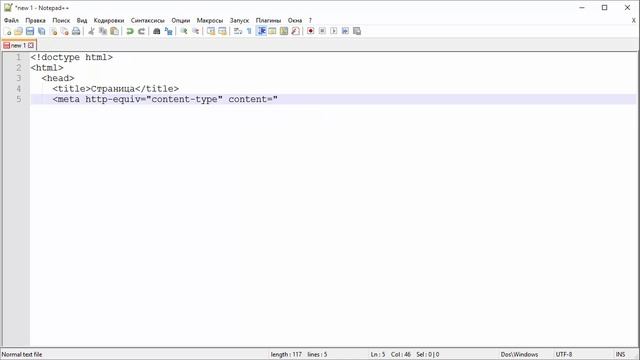The height and width of the screenshot is (360, 640).
Task: Save the current file via toolbar
Action: 30,31
